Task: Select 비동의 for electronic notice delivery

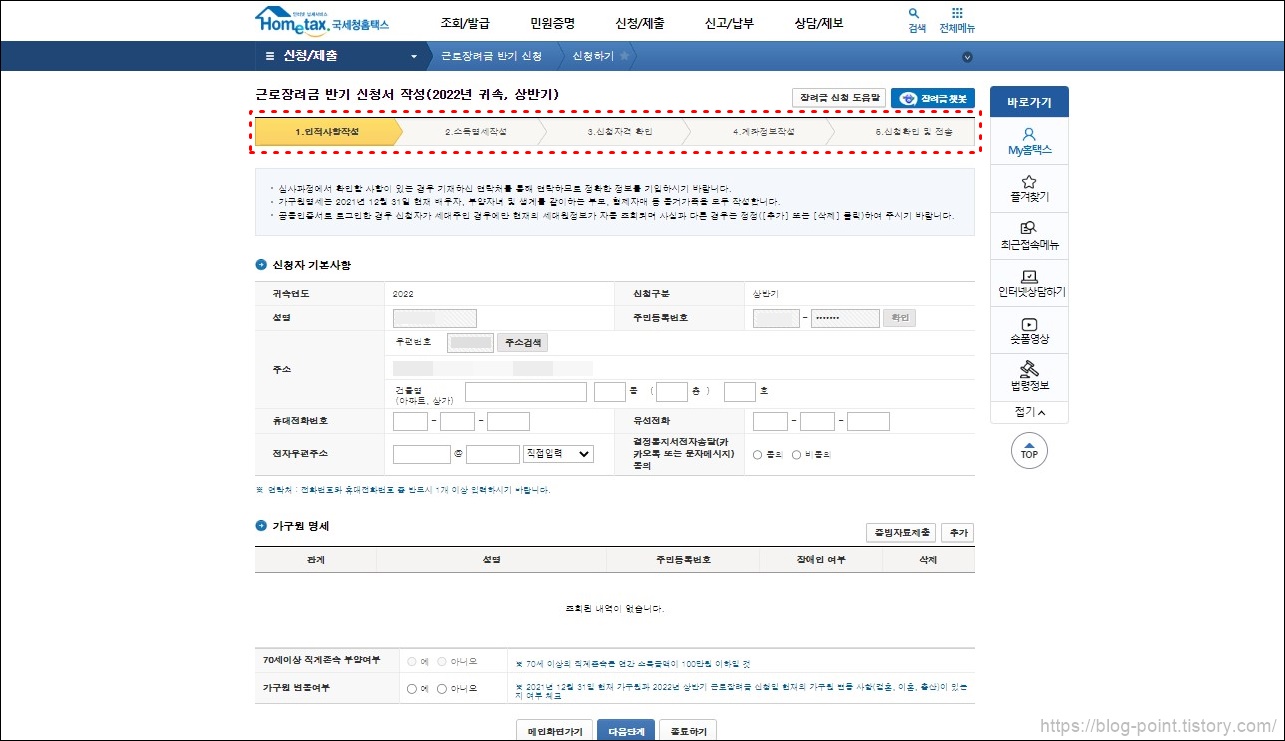Action: (x=797, y=454)
